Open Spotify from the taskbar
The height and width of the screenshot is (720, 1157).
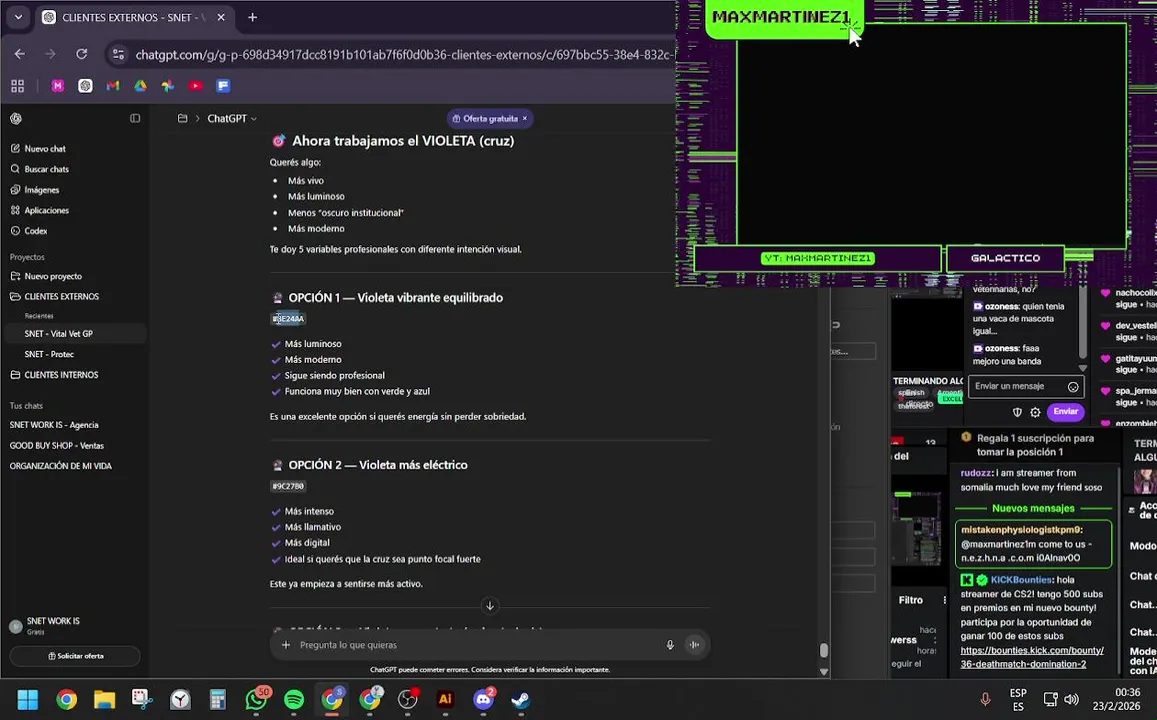click(294, 699)
